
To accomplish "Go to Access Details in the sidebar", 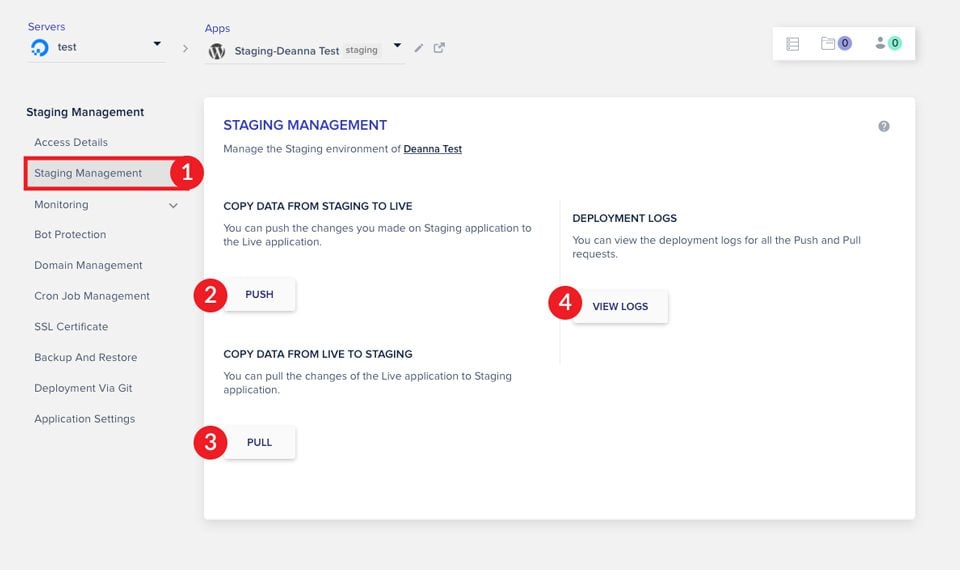I will [71, 142].
